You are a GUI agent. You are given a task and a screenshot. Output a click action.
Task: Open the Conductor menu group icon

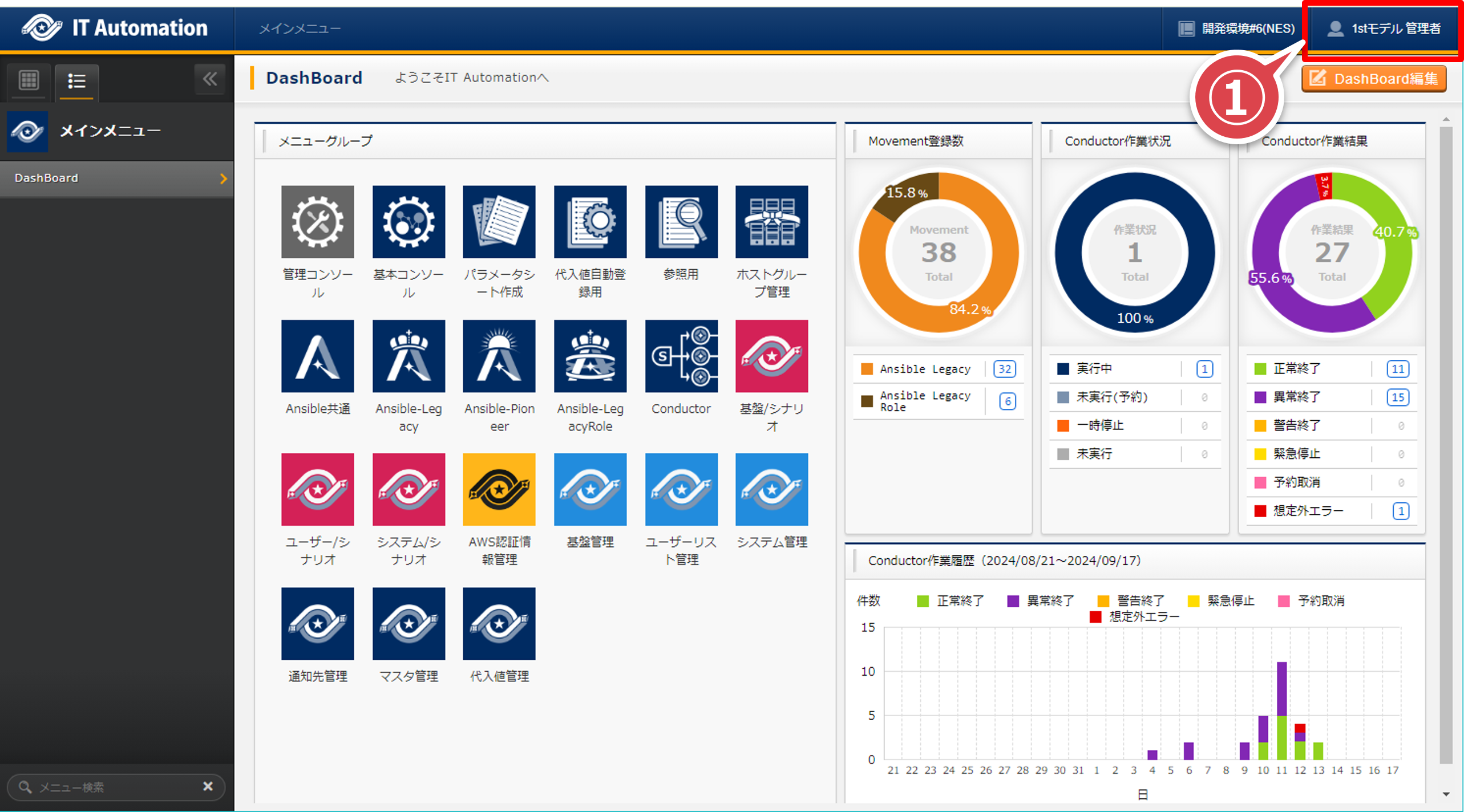click(x=681, y=356)
